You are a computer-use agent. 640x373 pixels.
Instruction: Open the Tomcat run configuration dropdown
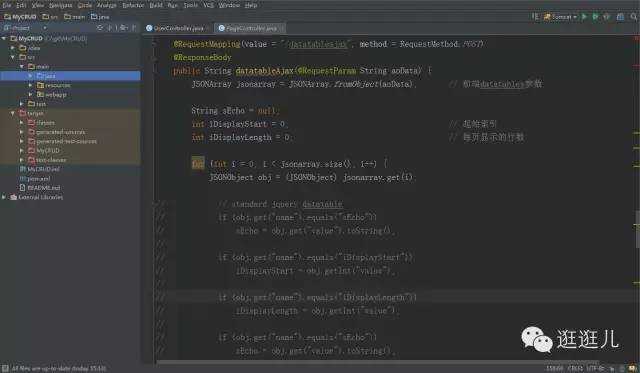click(560, 17)
